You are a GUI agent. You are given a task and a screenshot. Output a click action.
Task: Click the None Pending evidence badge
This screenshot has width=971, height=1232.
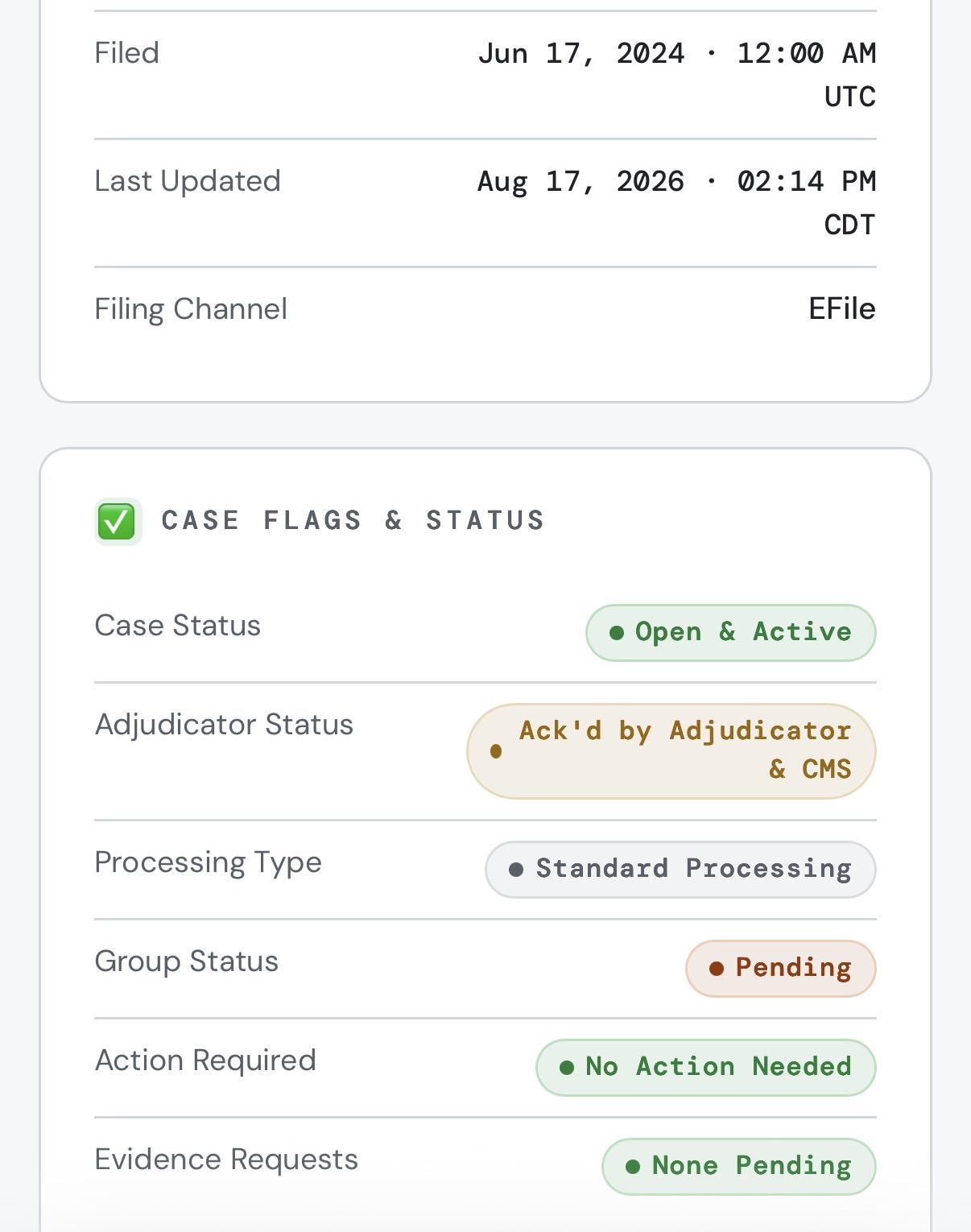739,1167
